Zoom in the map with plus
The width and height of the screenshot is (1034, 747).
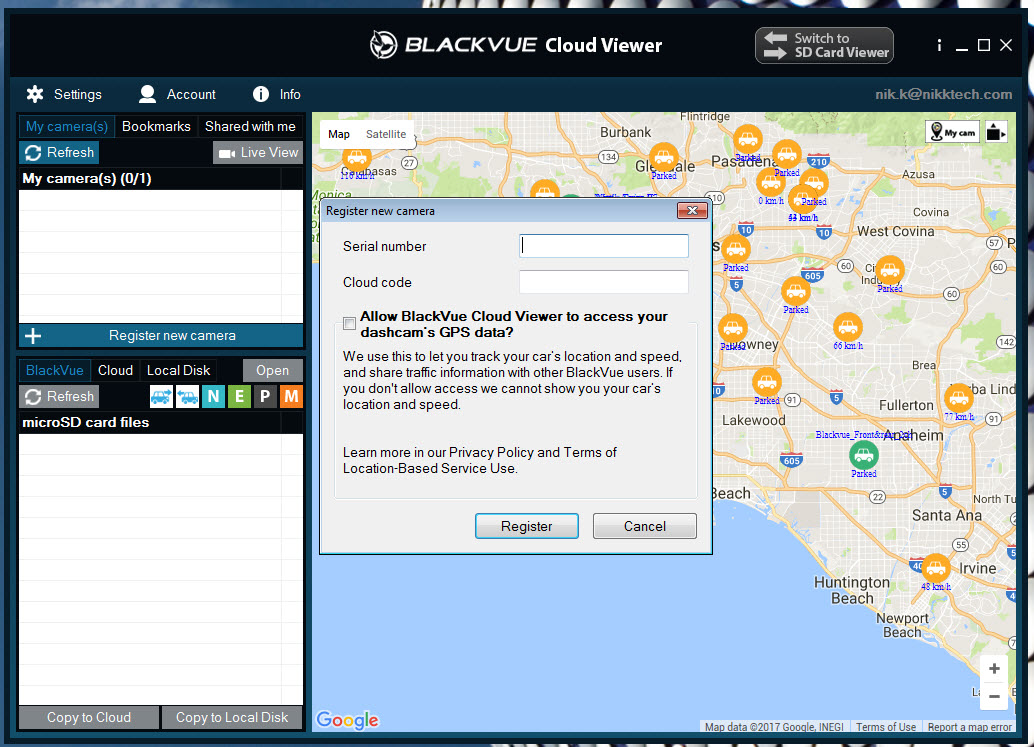pos(994,669)
